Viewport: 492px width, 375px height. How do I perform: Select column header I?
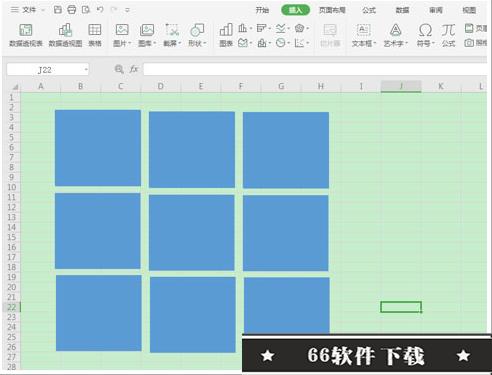[x=361, y=87]
